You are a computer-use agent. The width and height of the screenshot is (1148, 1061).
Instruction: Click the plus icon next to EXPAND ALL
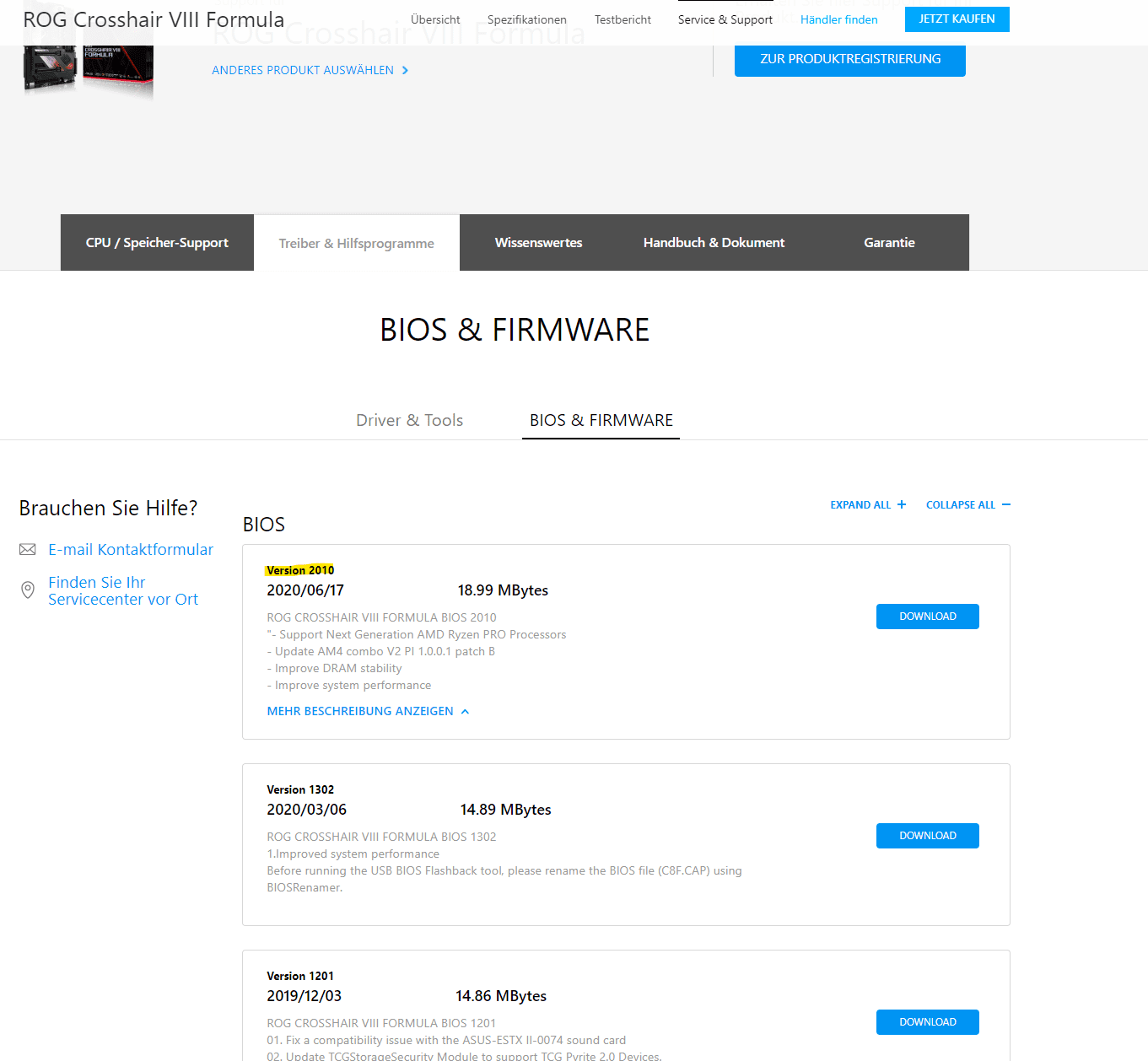coord(902,504)
